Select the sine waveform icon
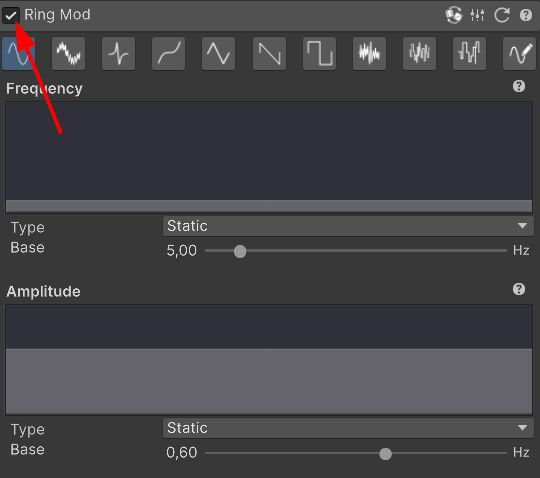 pyautogui.click(x=18, y=54)
